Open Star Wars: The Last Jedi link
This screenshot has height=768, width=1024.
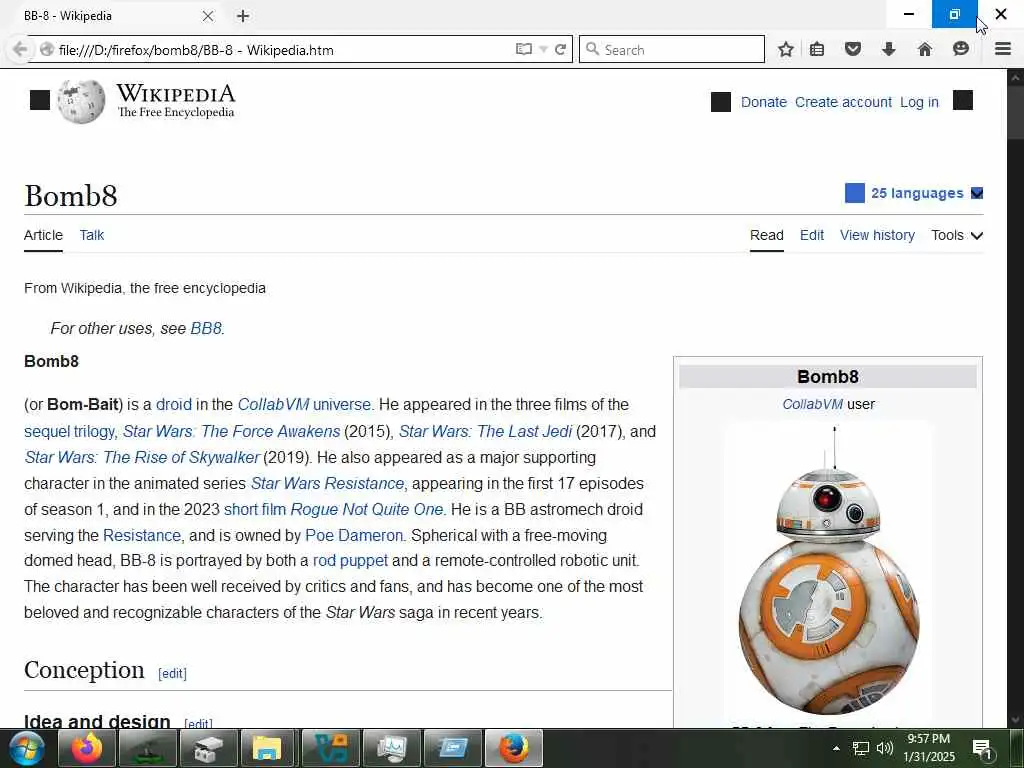485,432
